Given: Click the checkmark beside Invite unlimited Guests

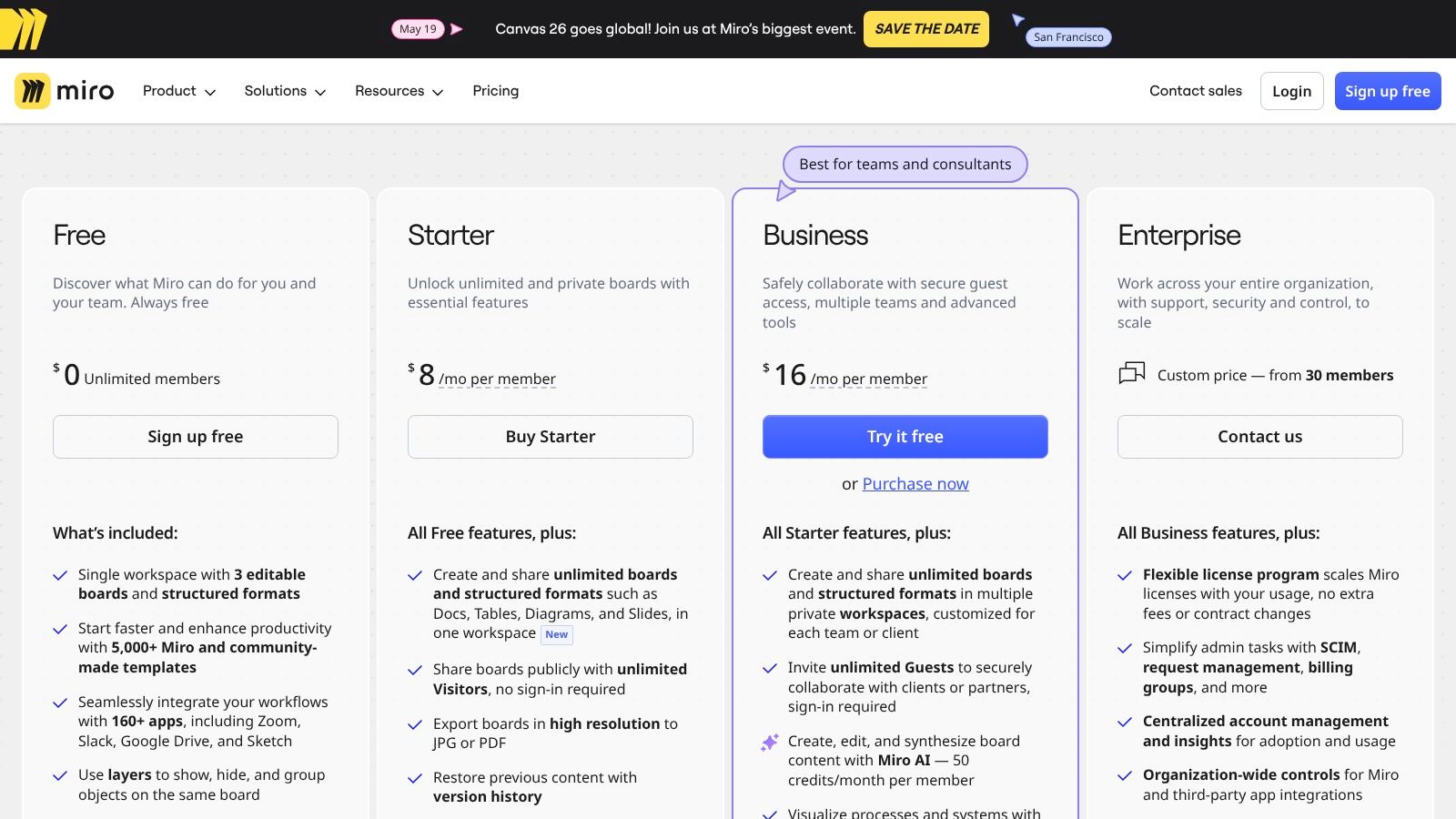Looking at the screenshot, I should point(769,667).
